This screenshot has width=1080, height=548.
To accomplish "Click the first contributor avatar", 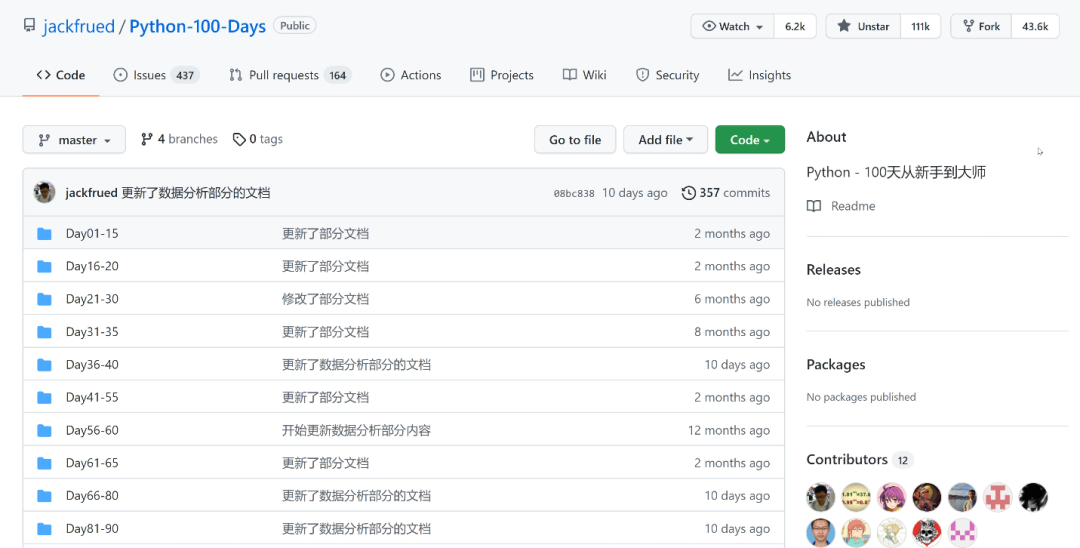I will 820,497.
